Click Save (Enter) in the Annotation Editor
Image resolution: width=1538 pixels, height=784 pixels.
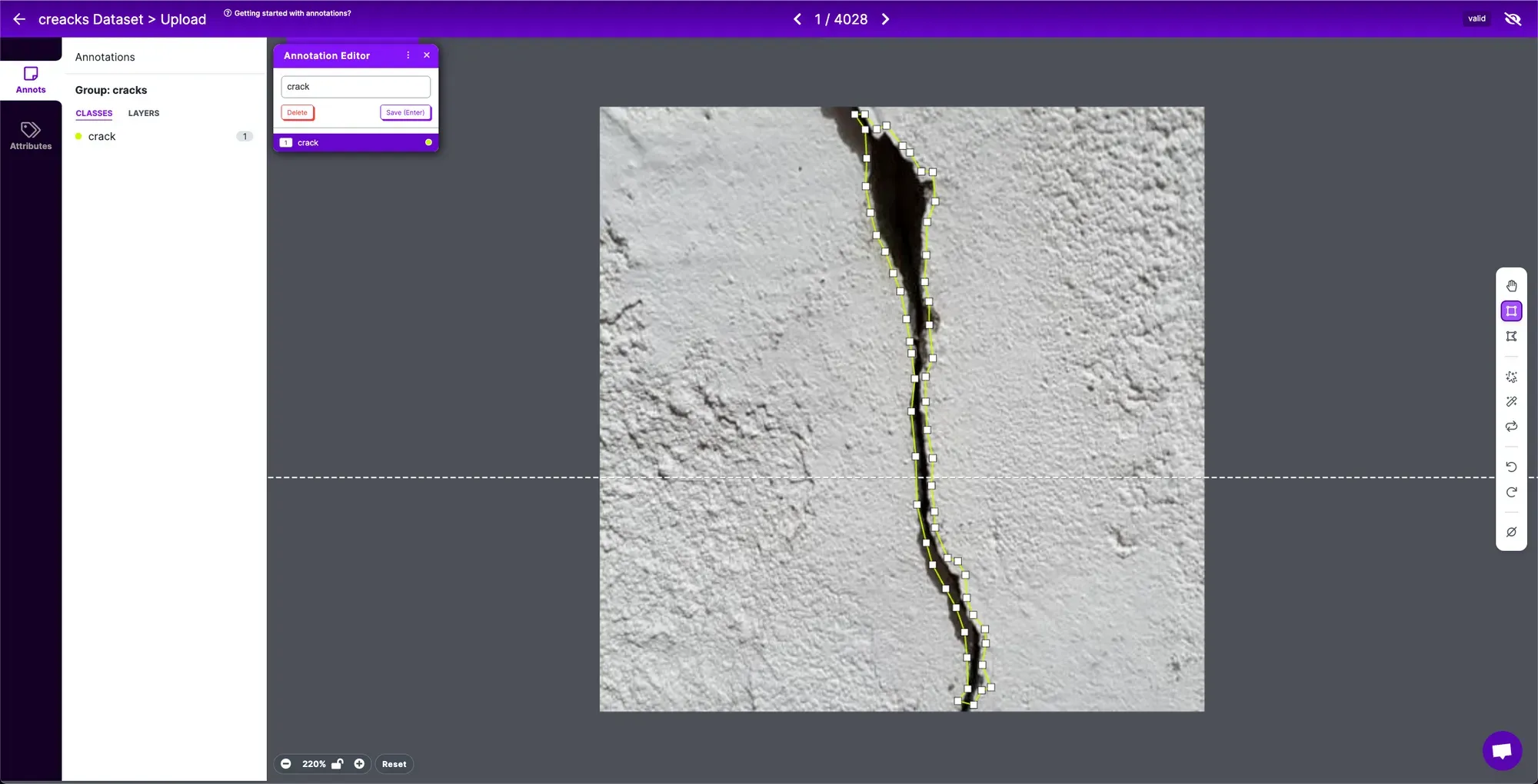coord(405,112)
